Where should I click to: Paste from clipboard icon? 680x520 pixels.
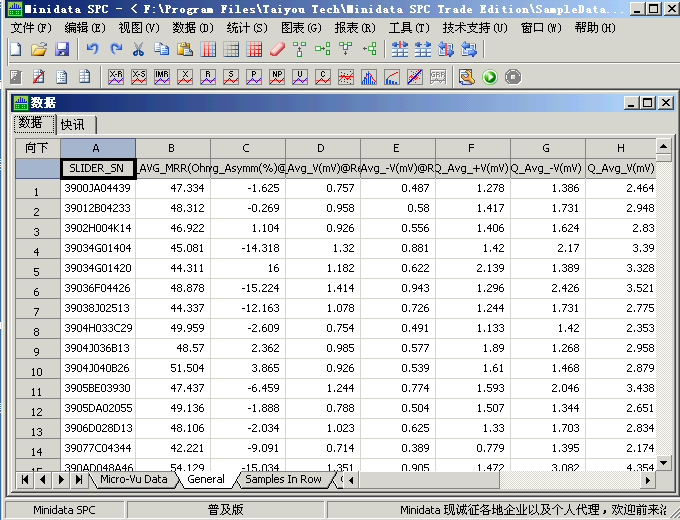point(185,49)
